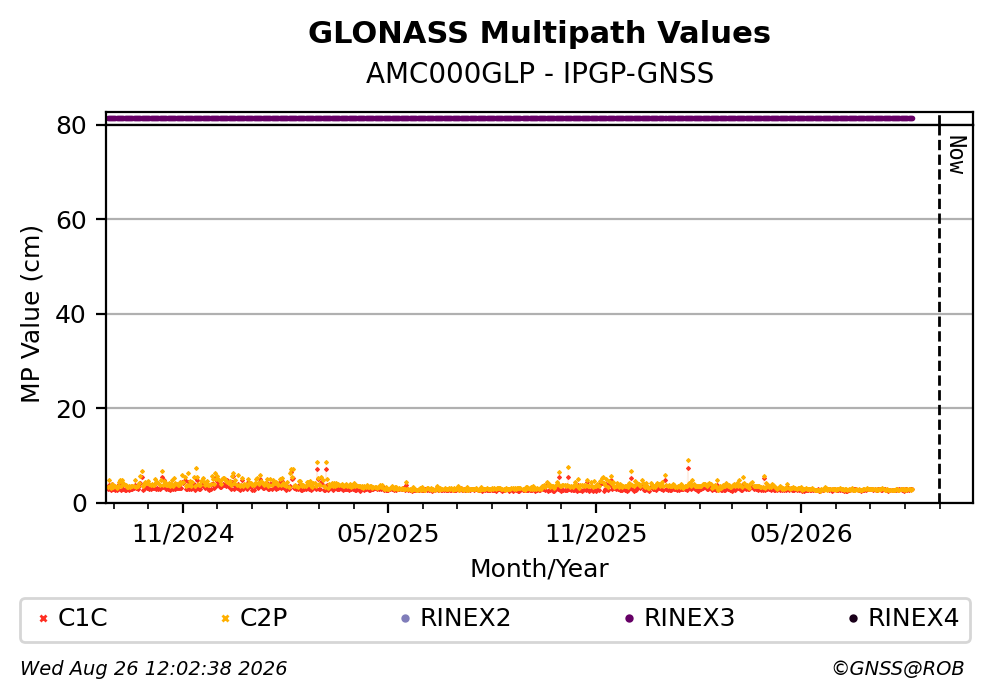The image size is (993, 699).
Task: Select the RINEX2 legend label
Action: pos(465,617)
